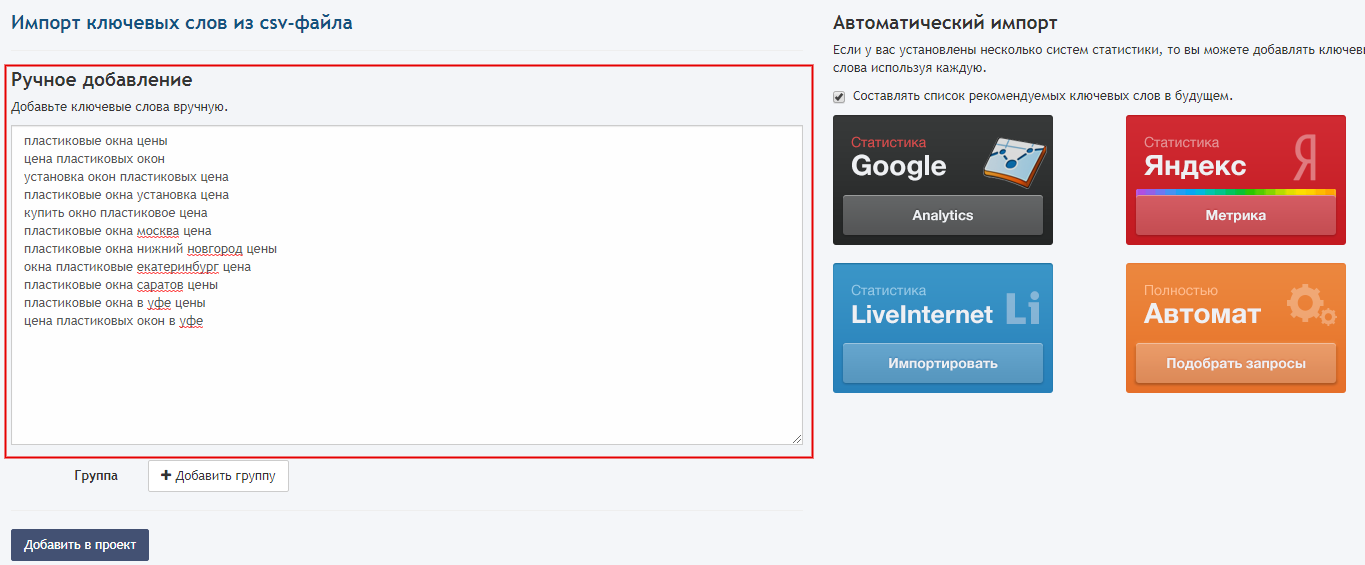Click the LiveInternet "Li" logo icon

point(1022,308)
